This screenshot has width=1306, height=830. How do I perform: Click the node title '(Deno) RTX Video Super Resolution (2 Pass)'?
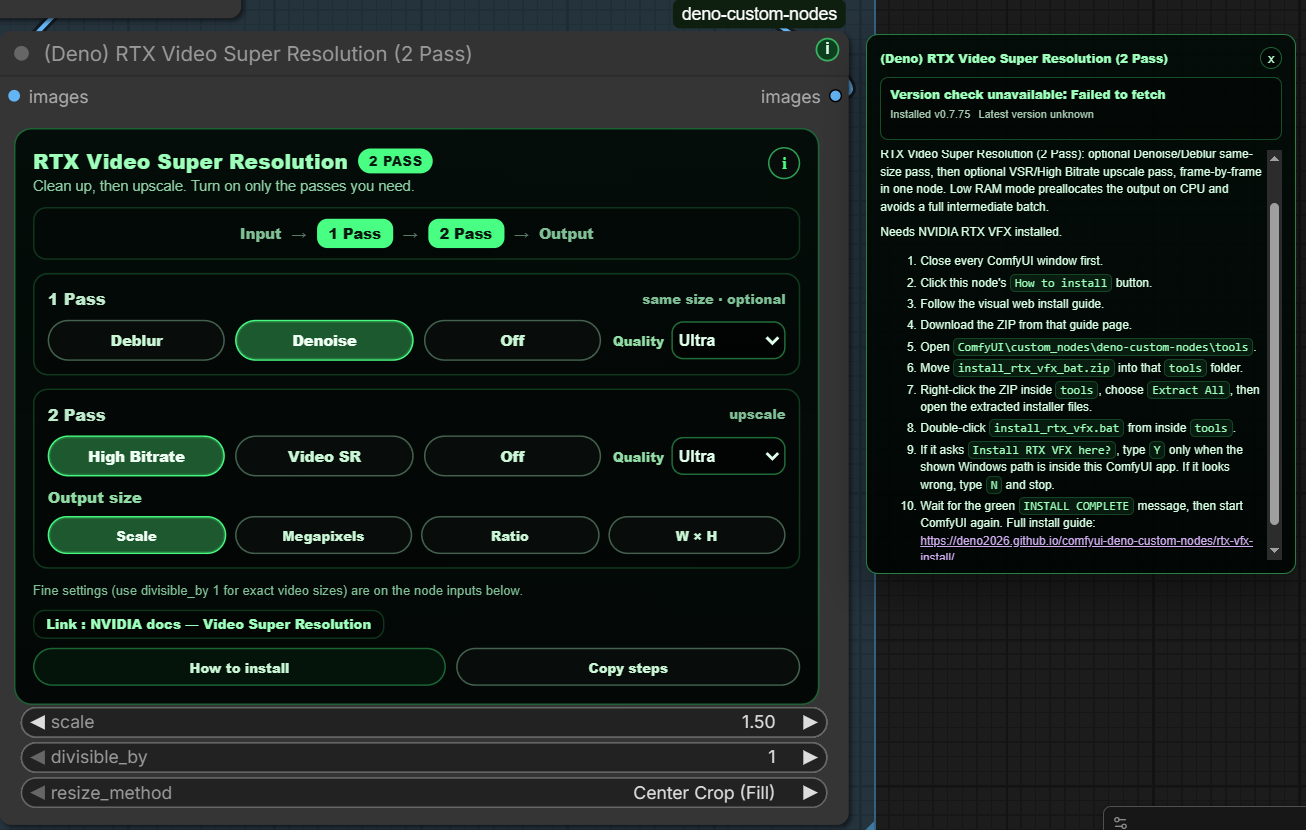tap(258, 54)
